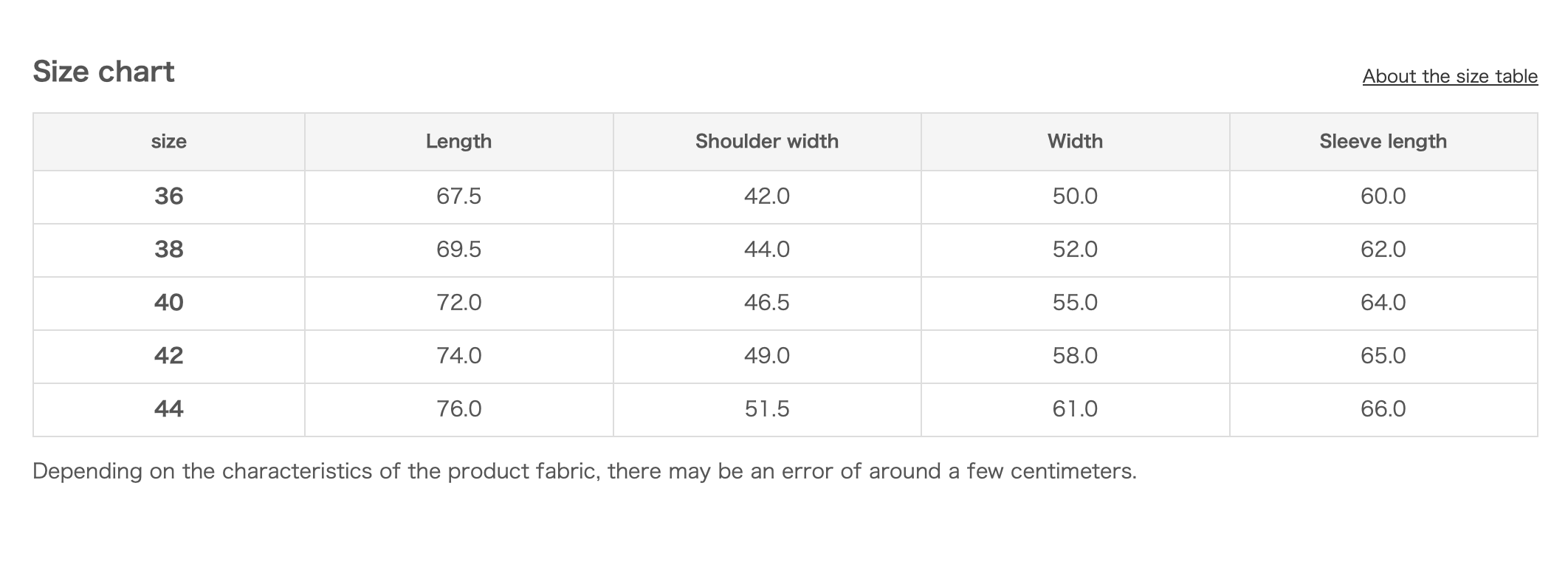
Task: Click the size 44 row label
Action: (x=168, y=408)
